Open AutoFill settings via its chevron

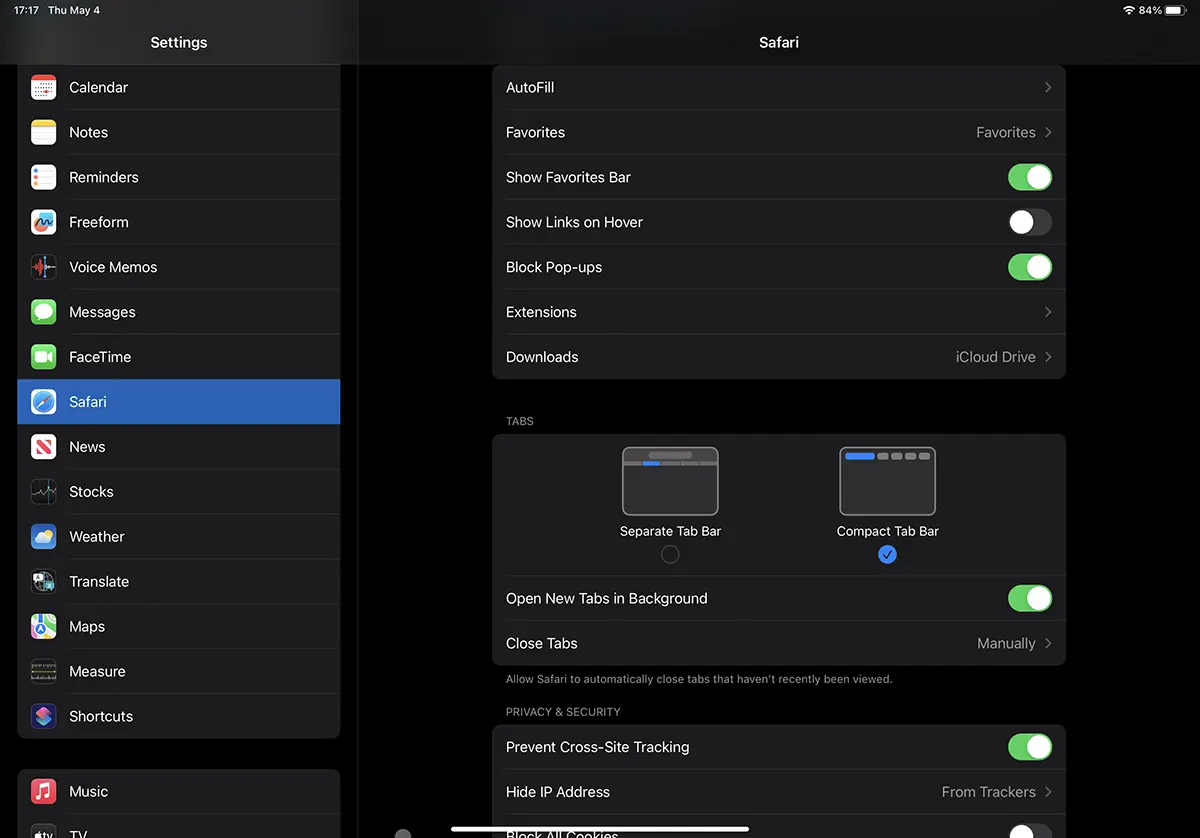(1048, 87)
